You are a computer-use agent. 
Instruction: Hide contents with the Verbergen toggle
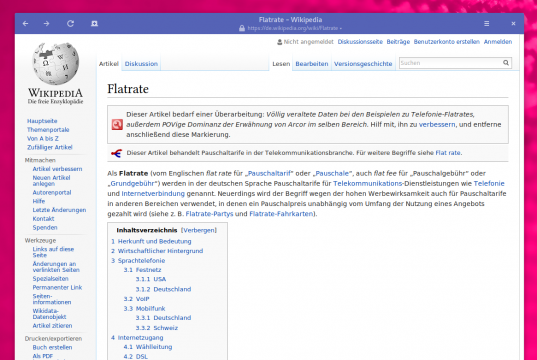point(199,230)
